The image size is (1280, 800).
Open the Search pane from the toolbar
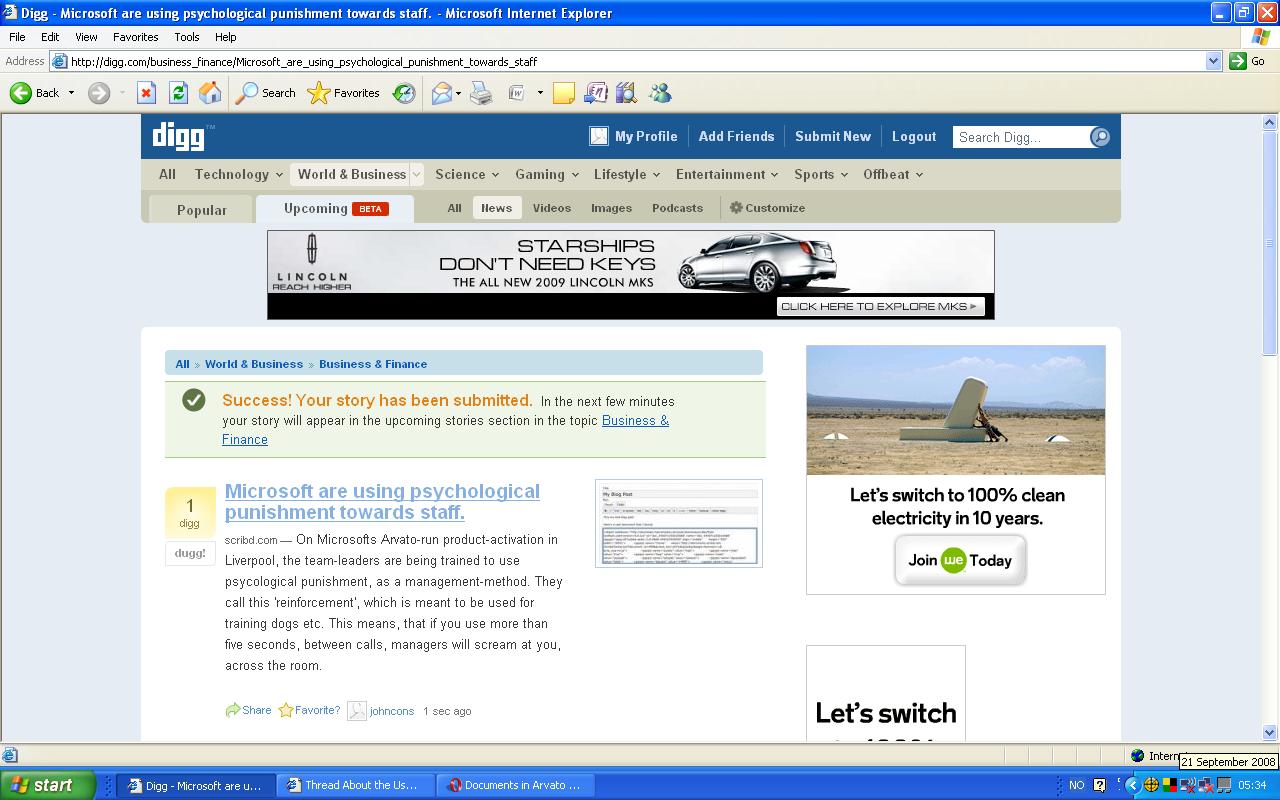[266, 93]
